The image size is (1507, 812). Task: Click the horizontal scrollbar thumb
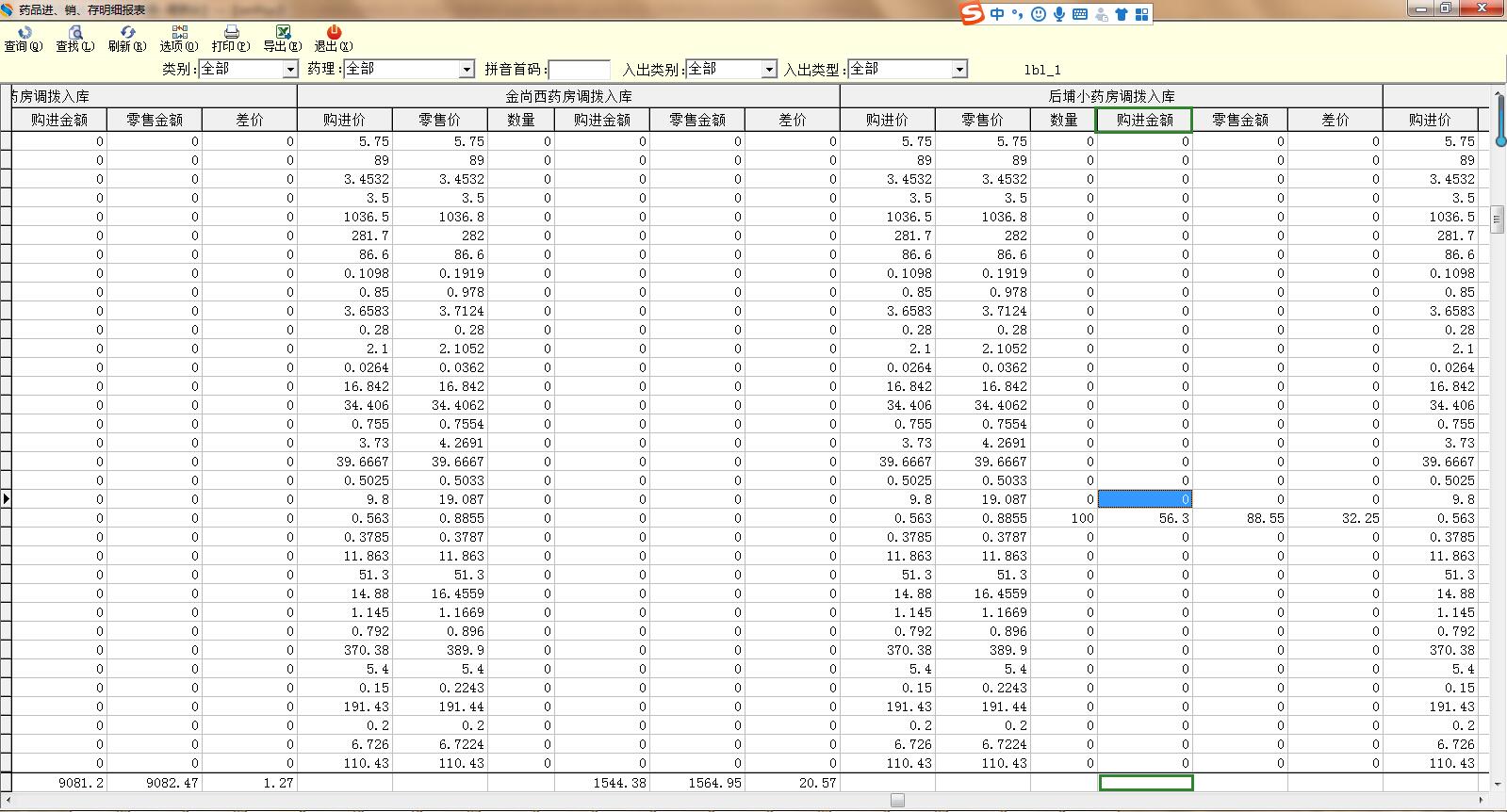[897, 801]
